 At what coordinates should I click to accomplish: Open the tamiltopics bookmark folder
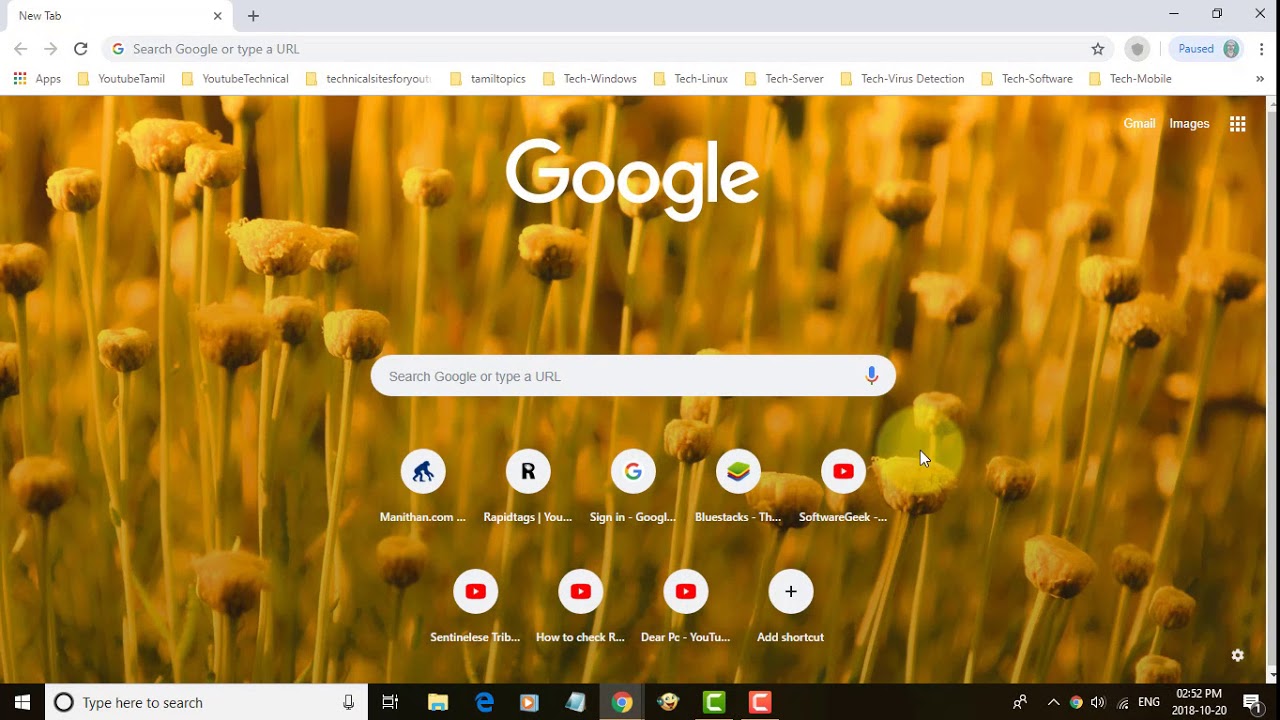488,79
